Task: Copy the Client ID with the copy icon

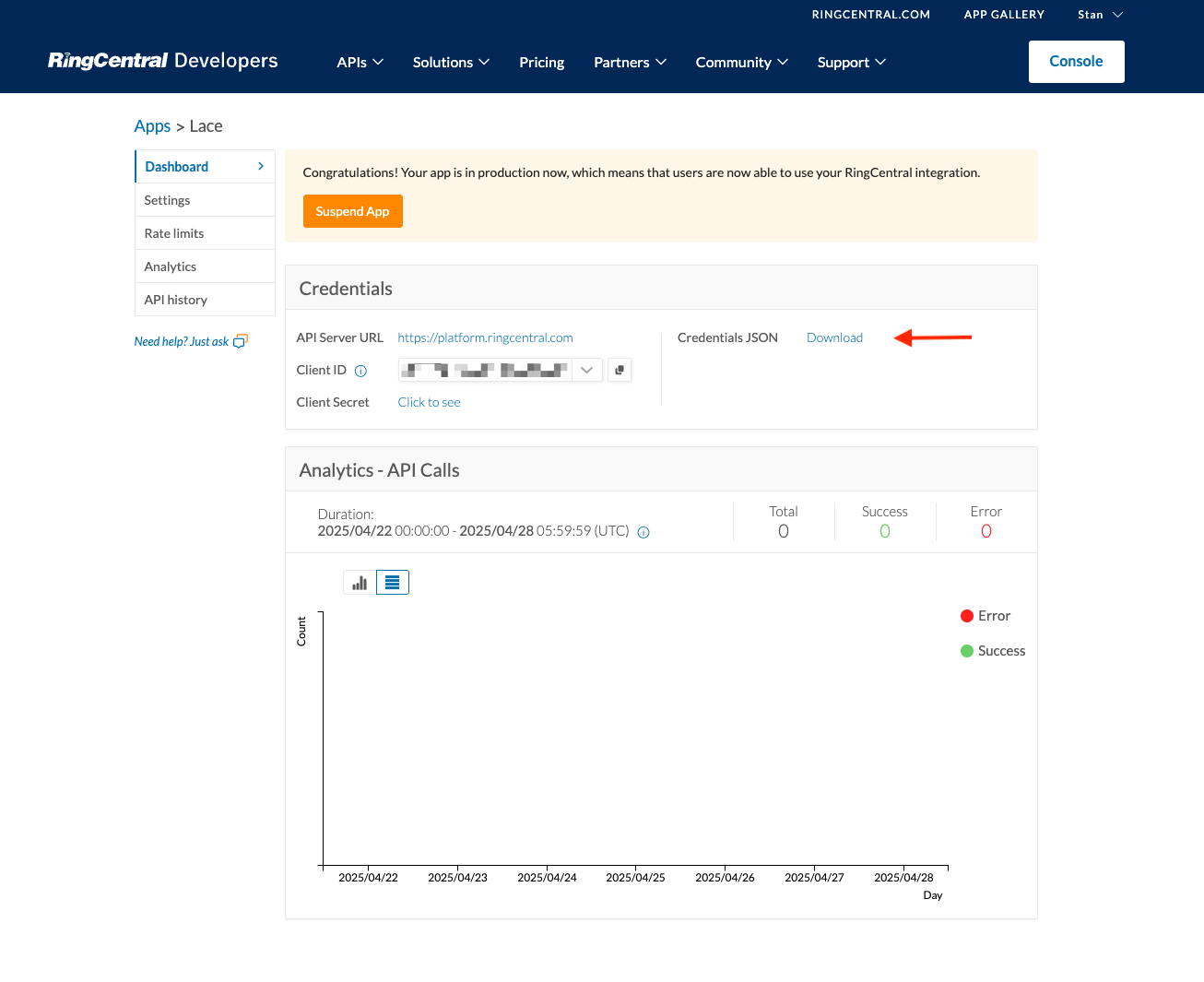Action: 620,370
